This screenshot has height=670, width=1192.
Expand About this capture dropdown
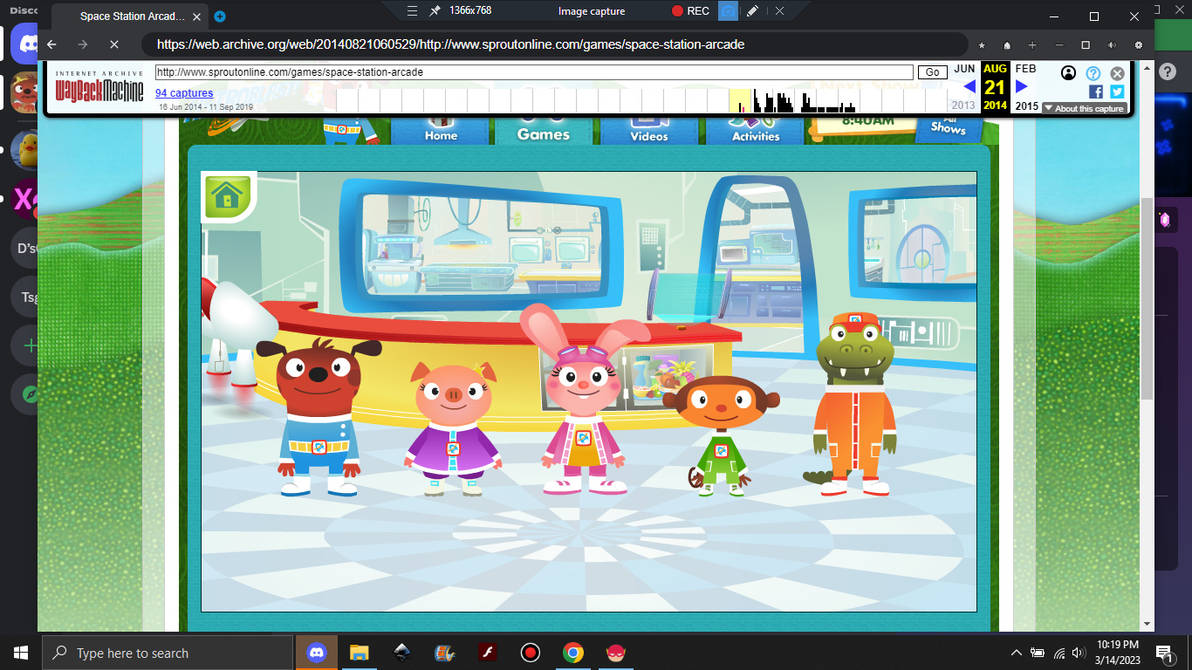[x=1084, y=108]
